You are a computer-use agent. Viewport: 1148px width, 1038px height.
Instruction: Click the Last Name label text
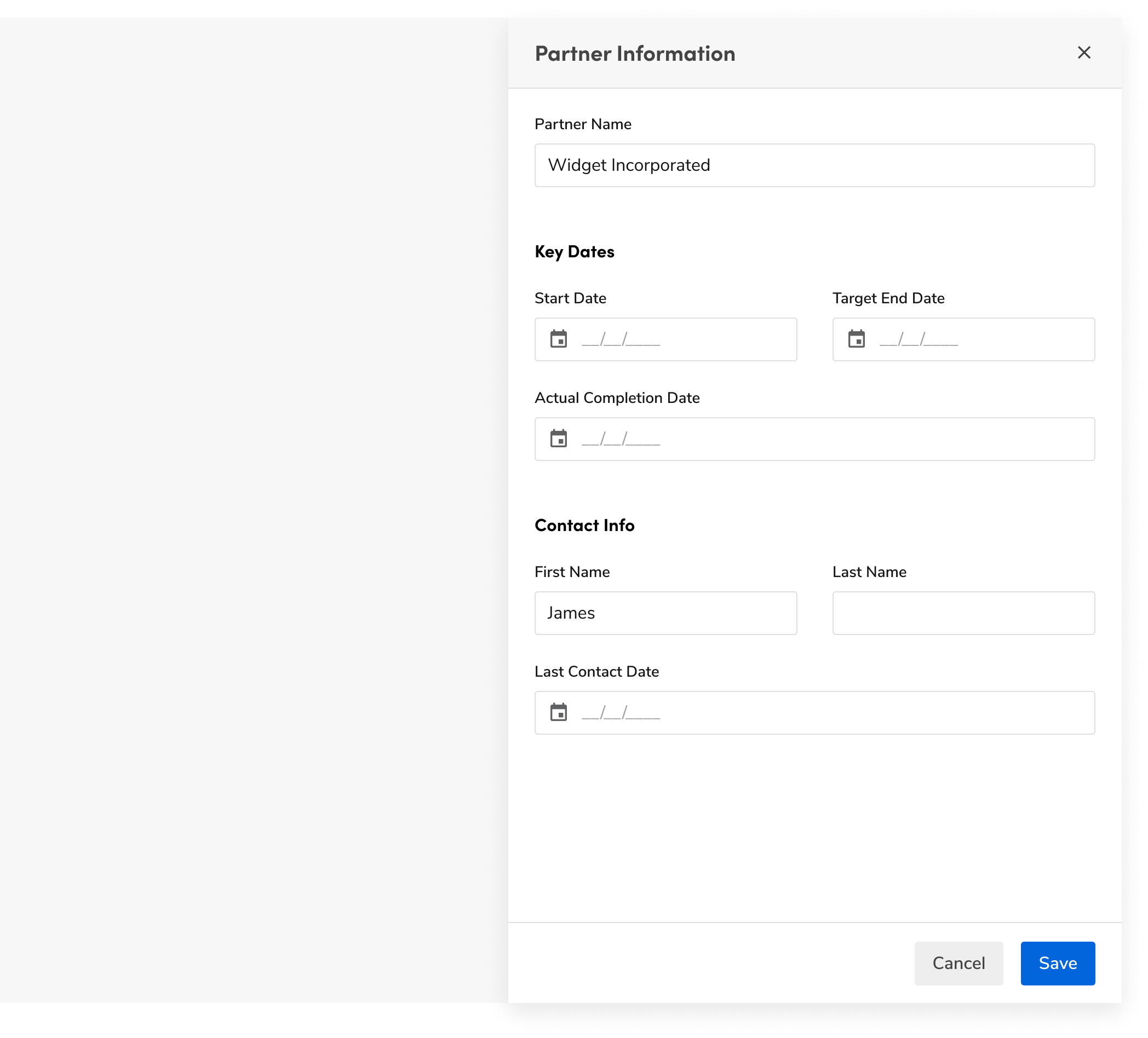pyautogui.click(x=869, y=572)
